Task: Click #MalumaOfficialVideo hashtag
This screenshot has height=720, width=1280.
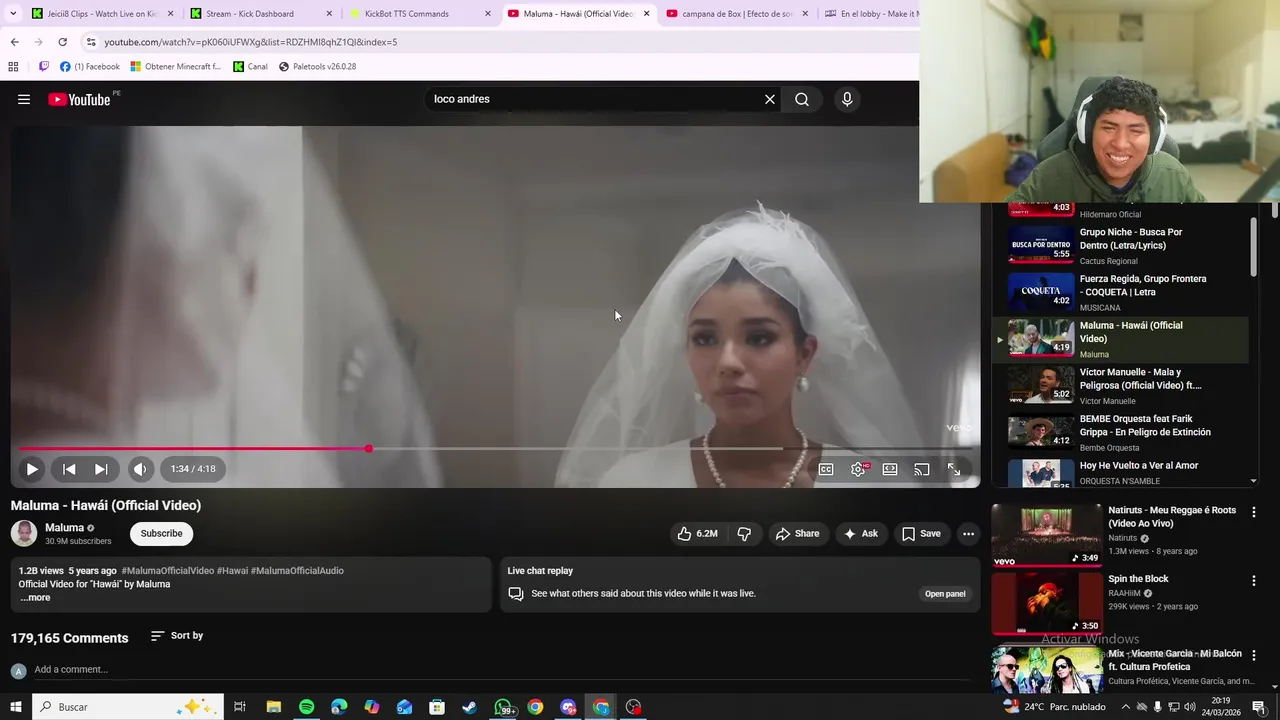Action: pos(168,571)
